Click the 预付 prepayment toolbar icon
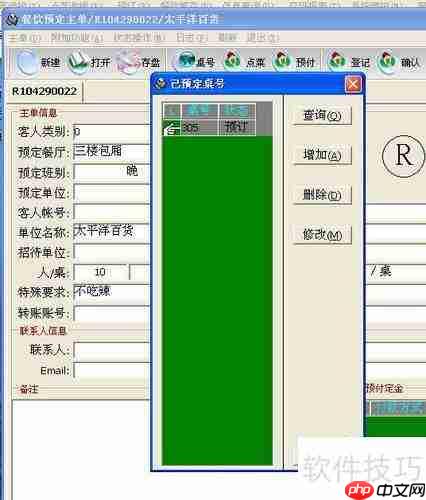 click(294, 61)
